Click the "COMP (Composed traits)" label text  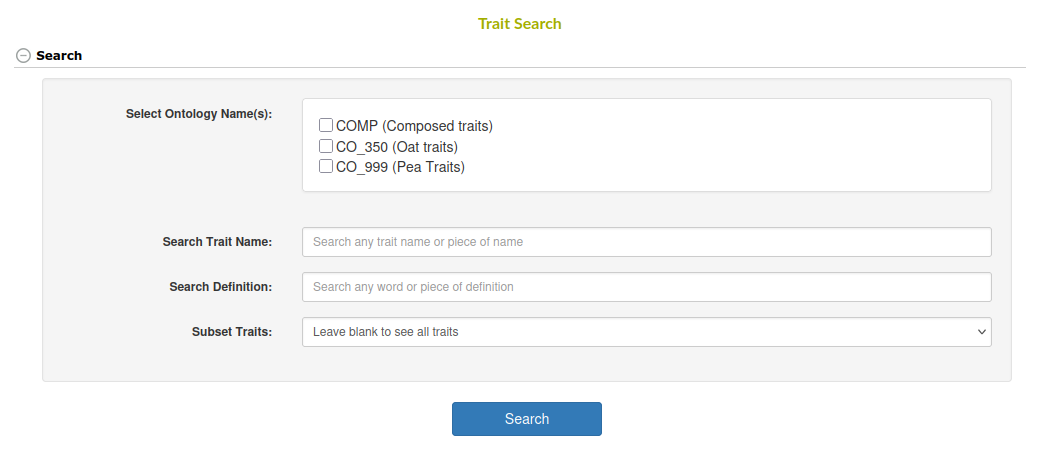coord(414,126)
